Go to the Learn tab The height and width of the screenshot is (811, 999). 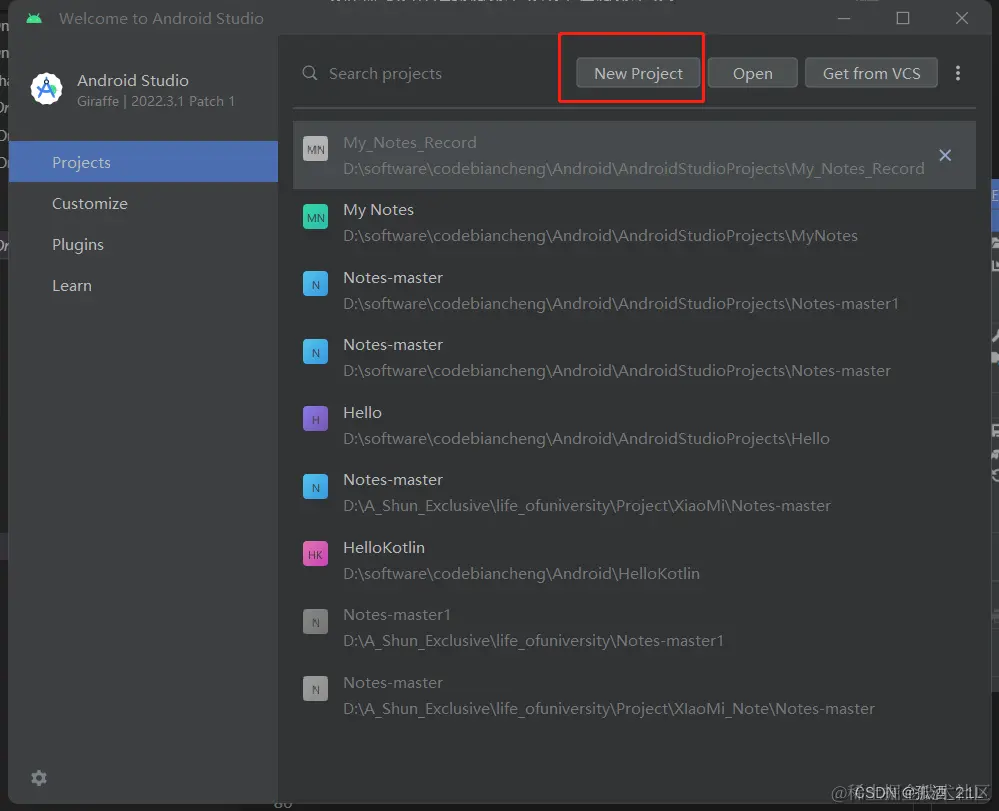(x=143, y=285)
